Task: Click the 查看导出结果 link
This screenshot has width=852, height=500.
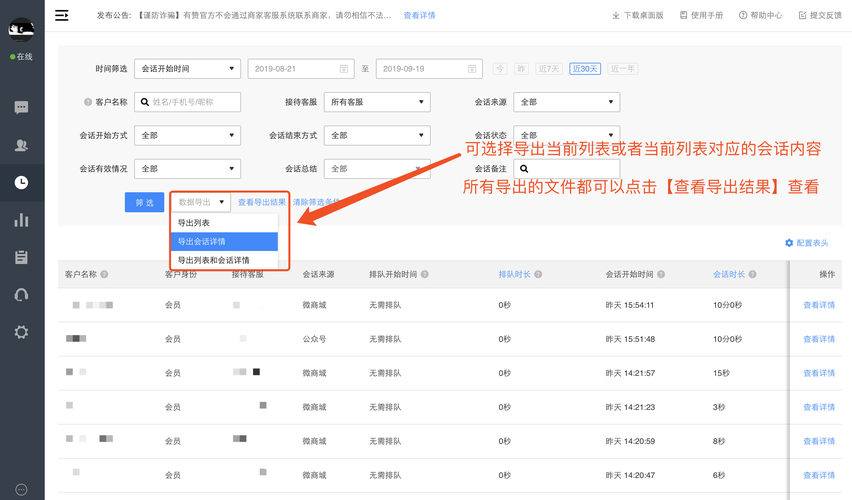Action: pos(262,202)
